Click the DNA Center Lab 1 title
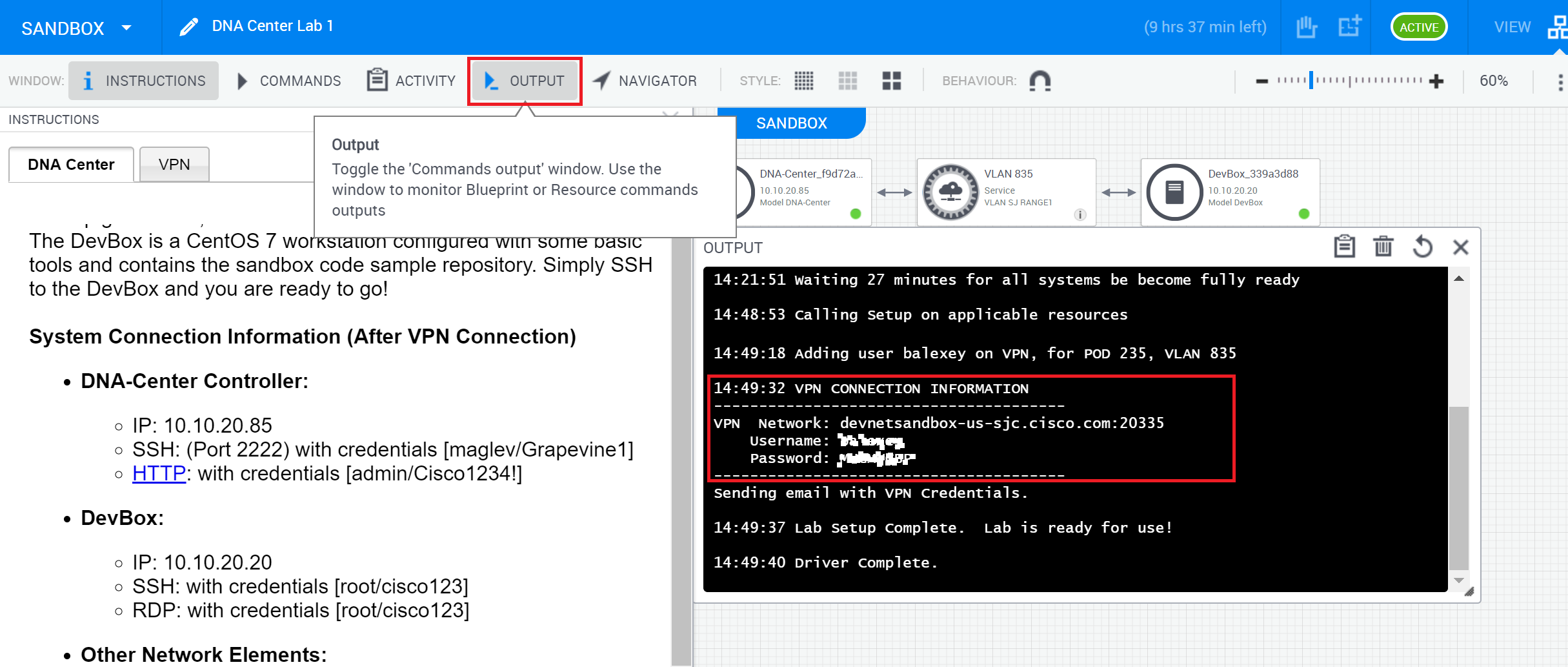 273,26
